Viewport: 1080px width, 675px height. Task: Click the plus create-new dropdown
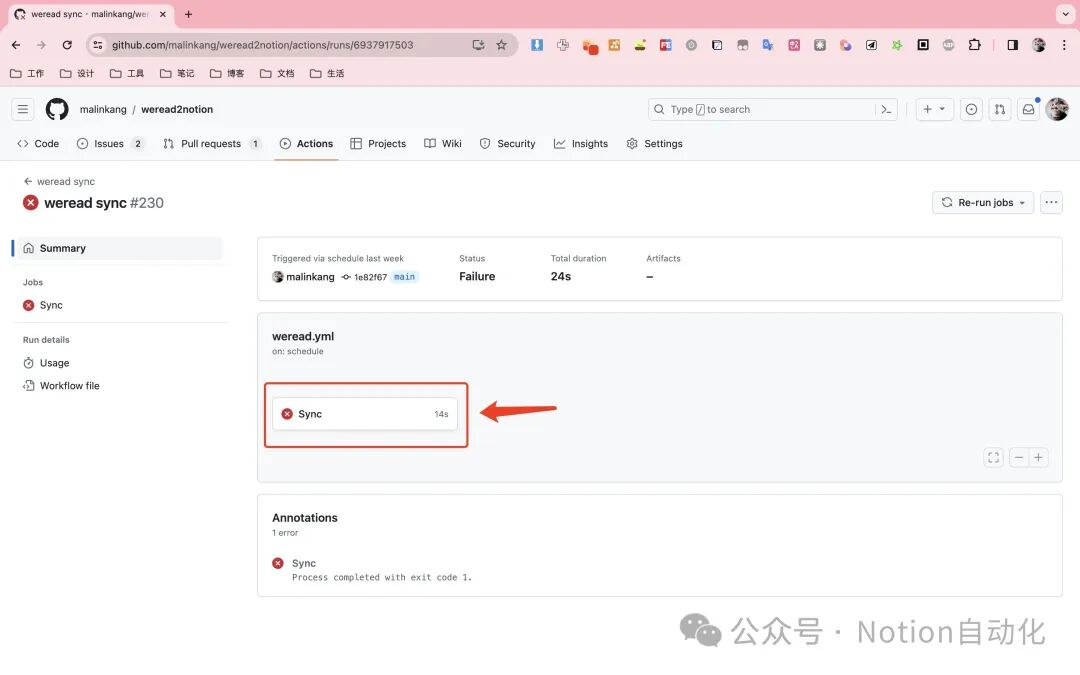coord(934,109)
